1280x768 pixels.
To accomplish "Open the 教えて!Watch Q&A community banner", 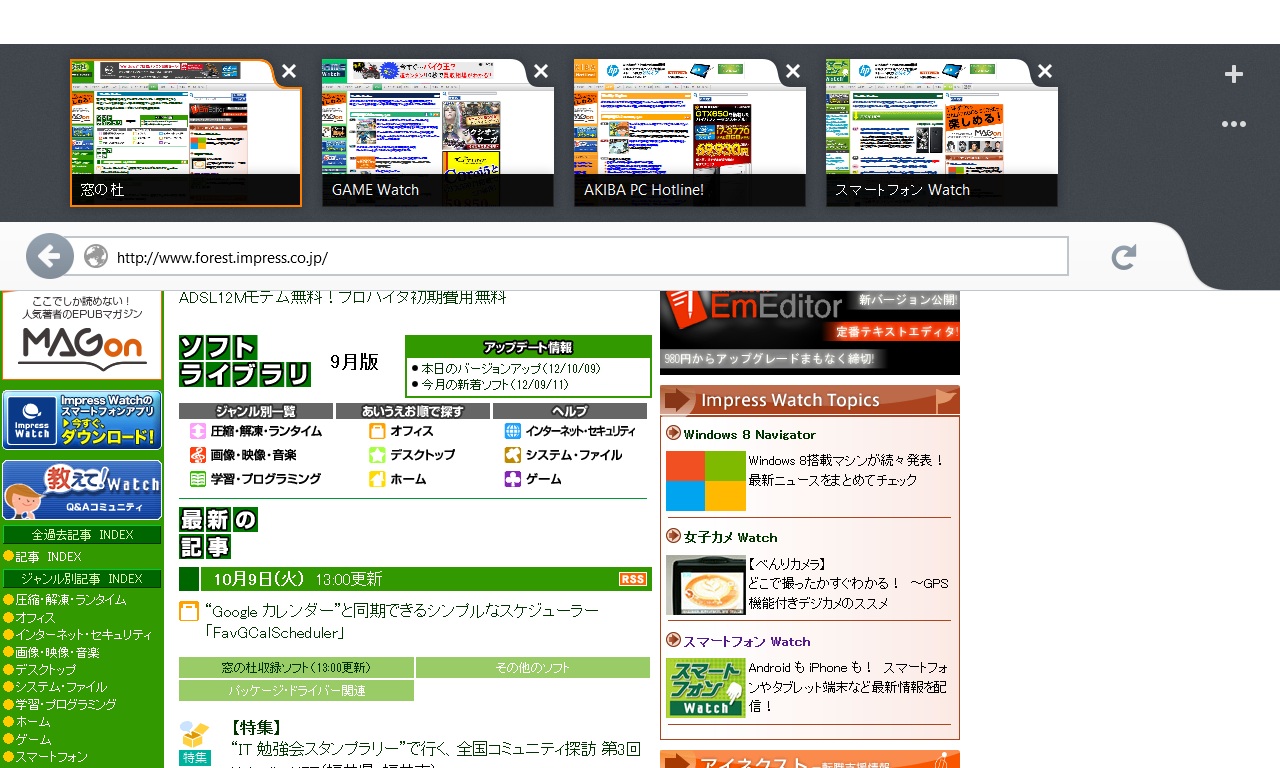I will point(82,489).
